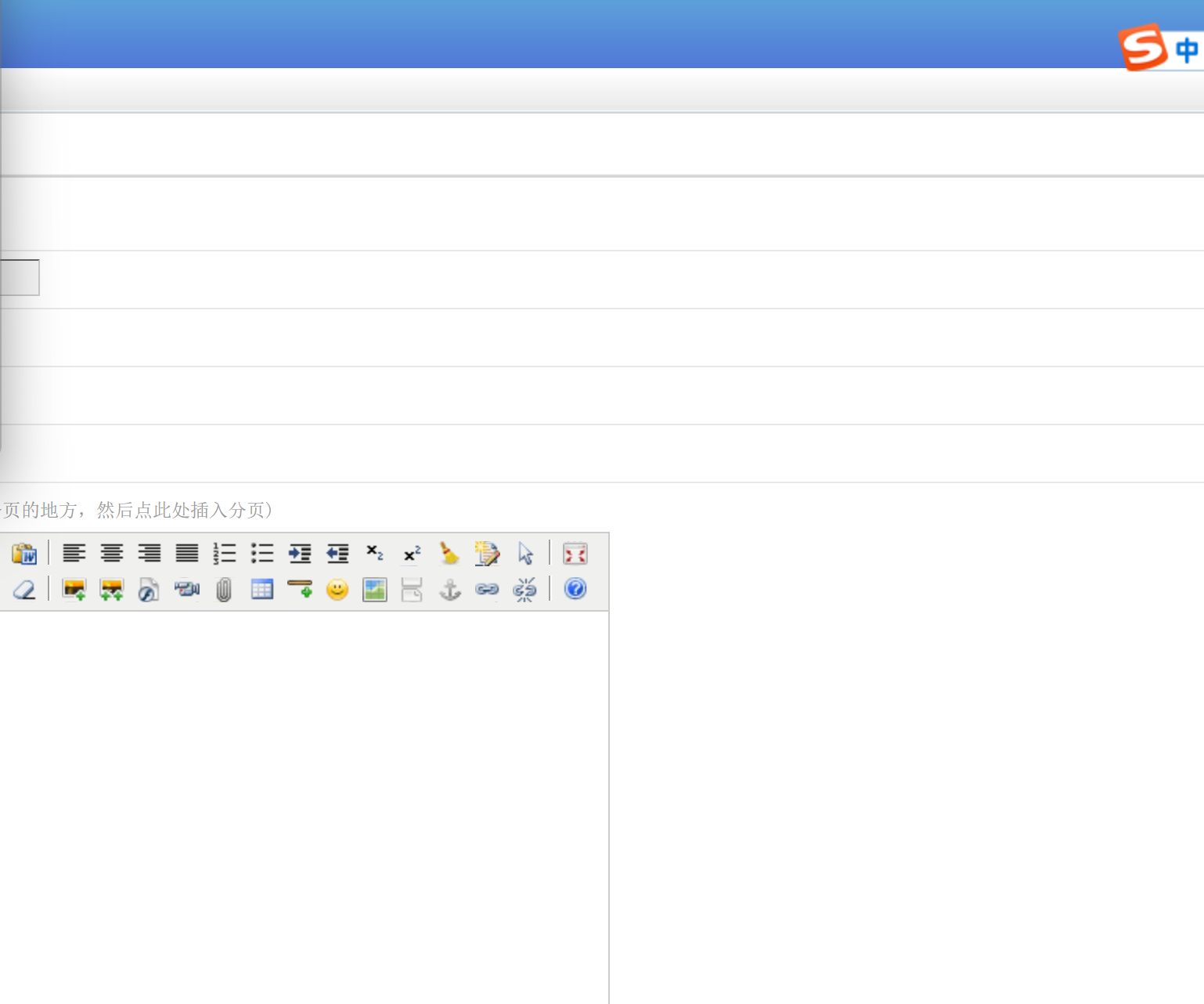Toggle fullscreen editor mode
Image resolution: width=1204 pixels, height=1004 pixels.
pyautogui.click(x=575, y=554)
